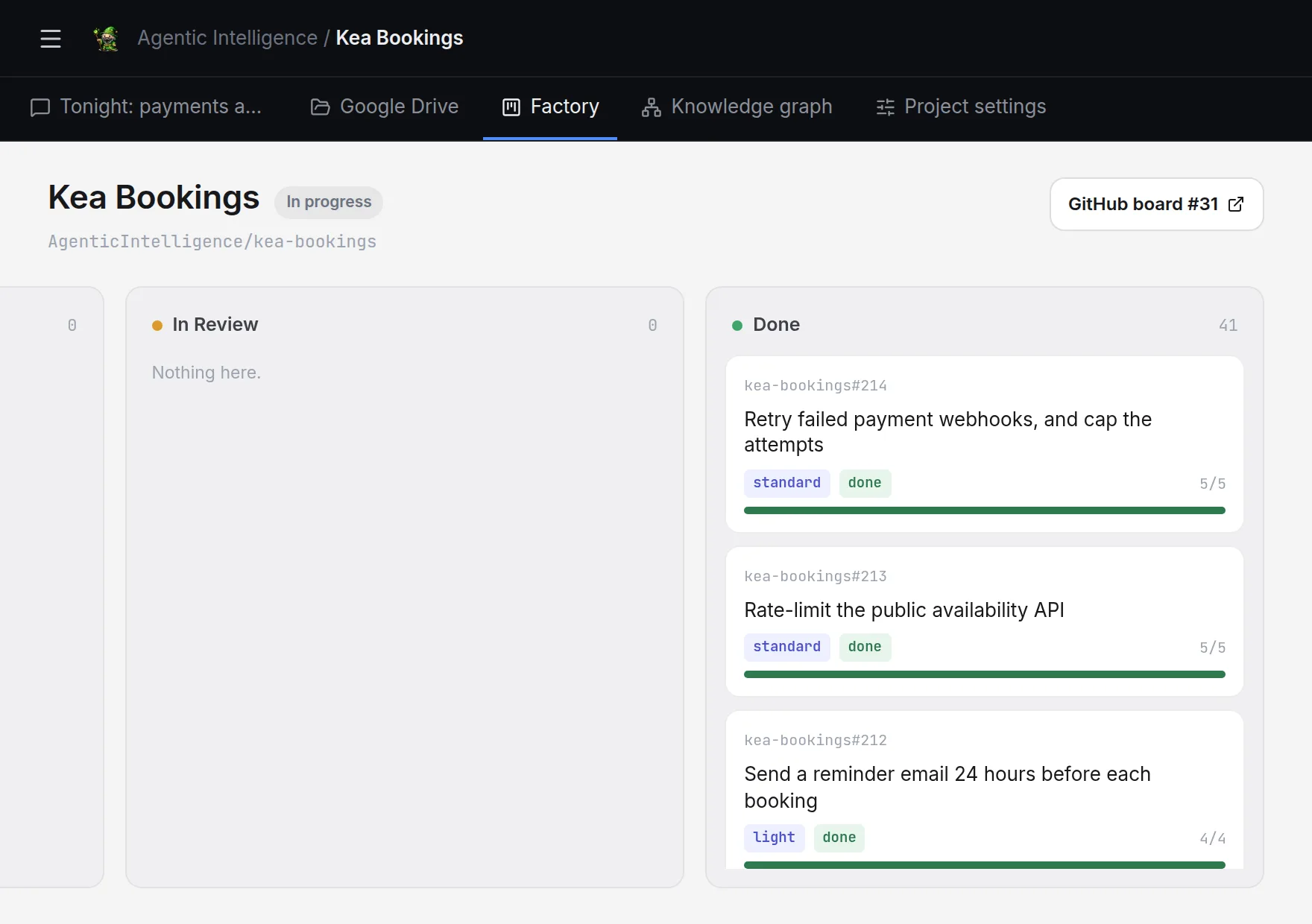Open the Project settings tab
1312x924 pixels.
(x=961, y=107)
